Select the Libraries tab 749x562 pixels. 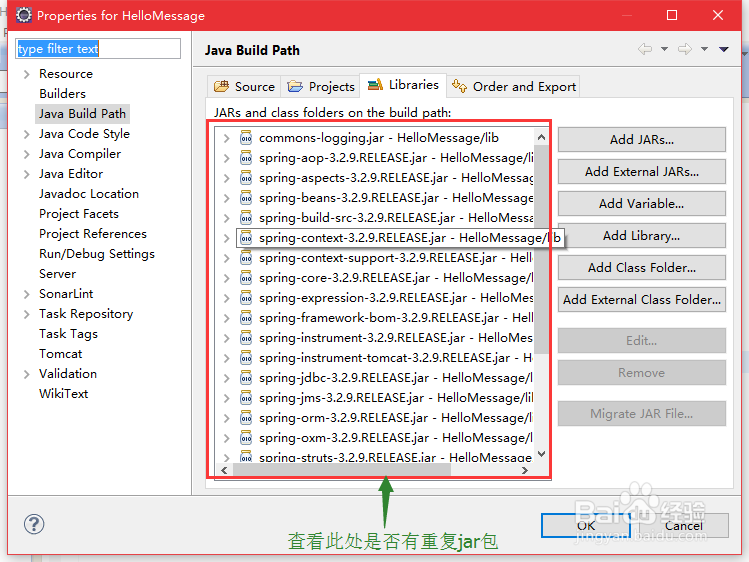point(403,85)
